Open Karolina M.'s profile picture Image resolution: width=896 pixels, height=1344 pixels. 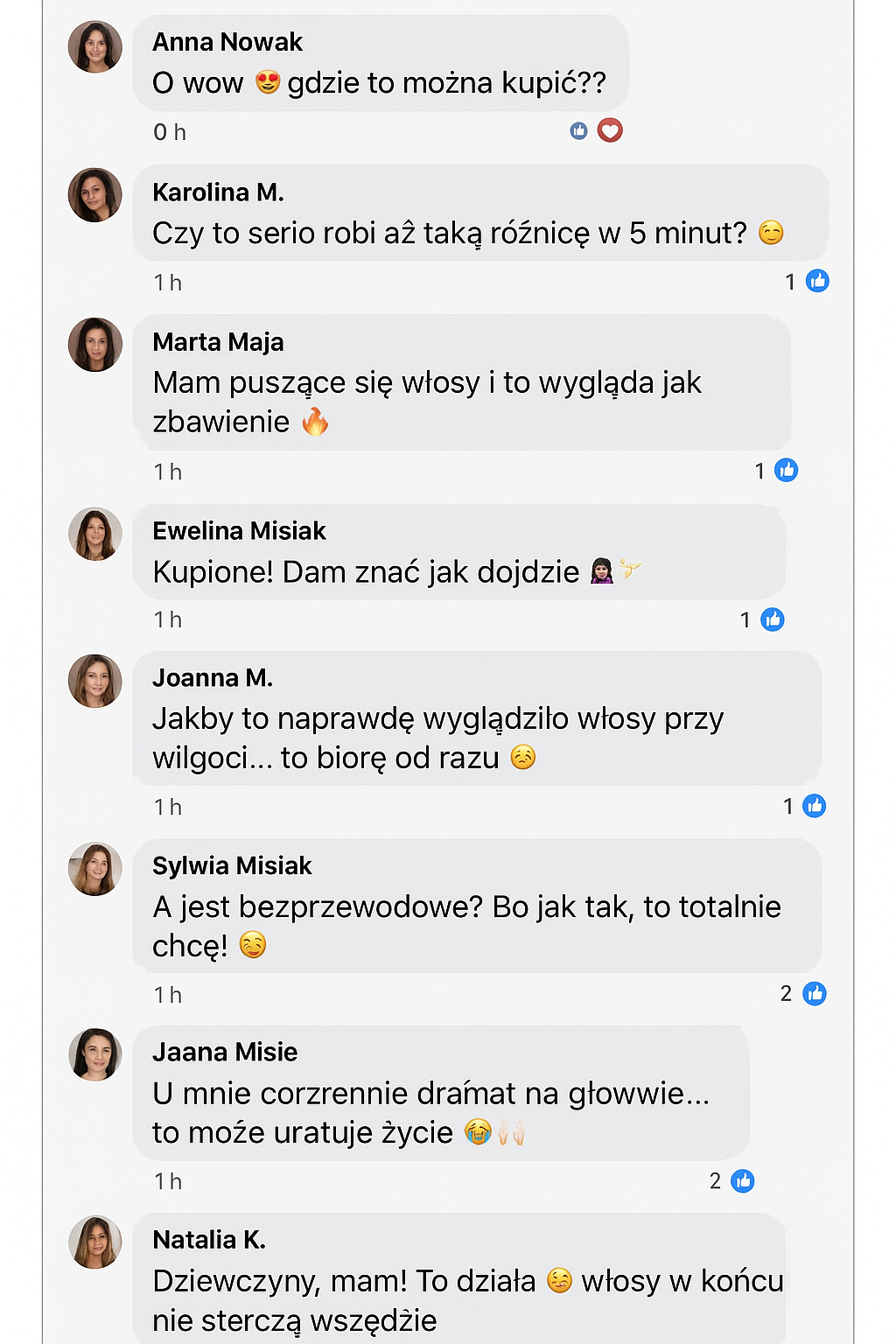95,195
